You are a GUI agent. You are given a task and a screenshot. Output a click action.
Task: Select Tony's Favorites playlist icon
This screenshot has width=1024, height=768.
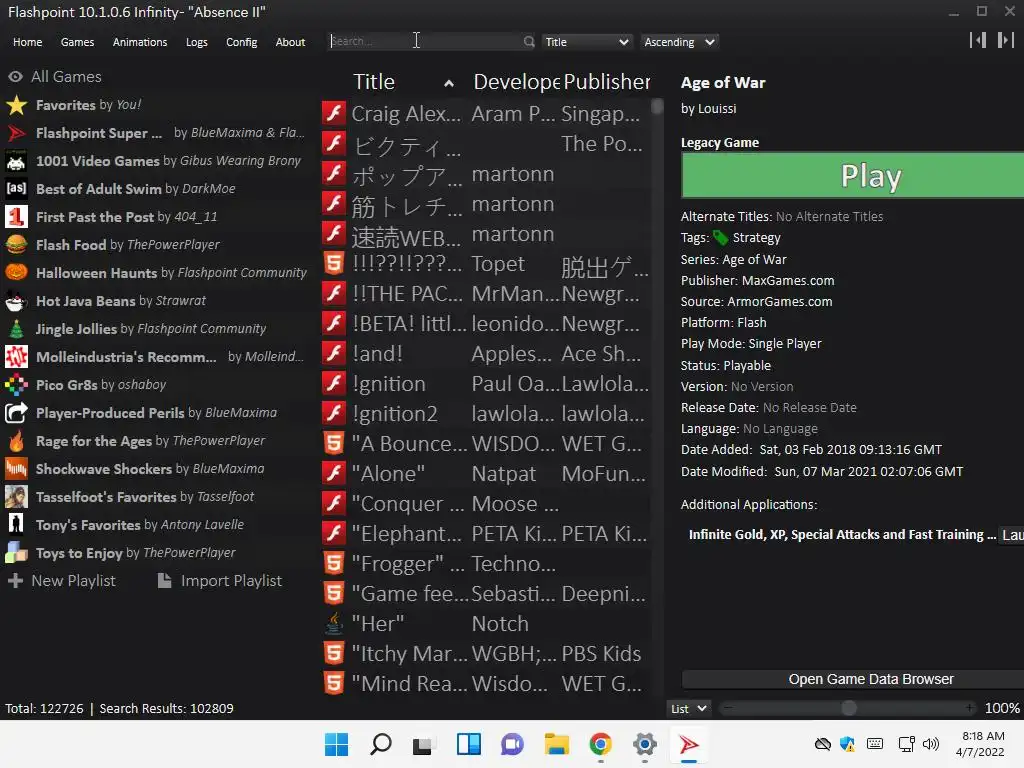[16, 525]
